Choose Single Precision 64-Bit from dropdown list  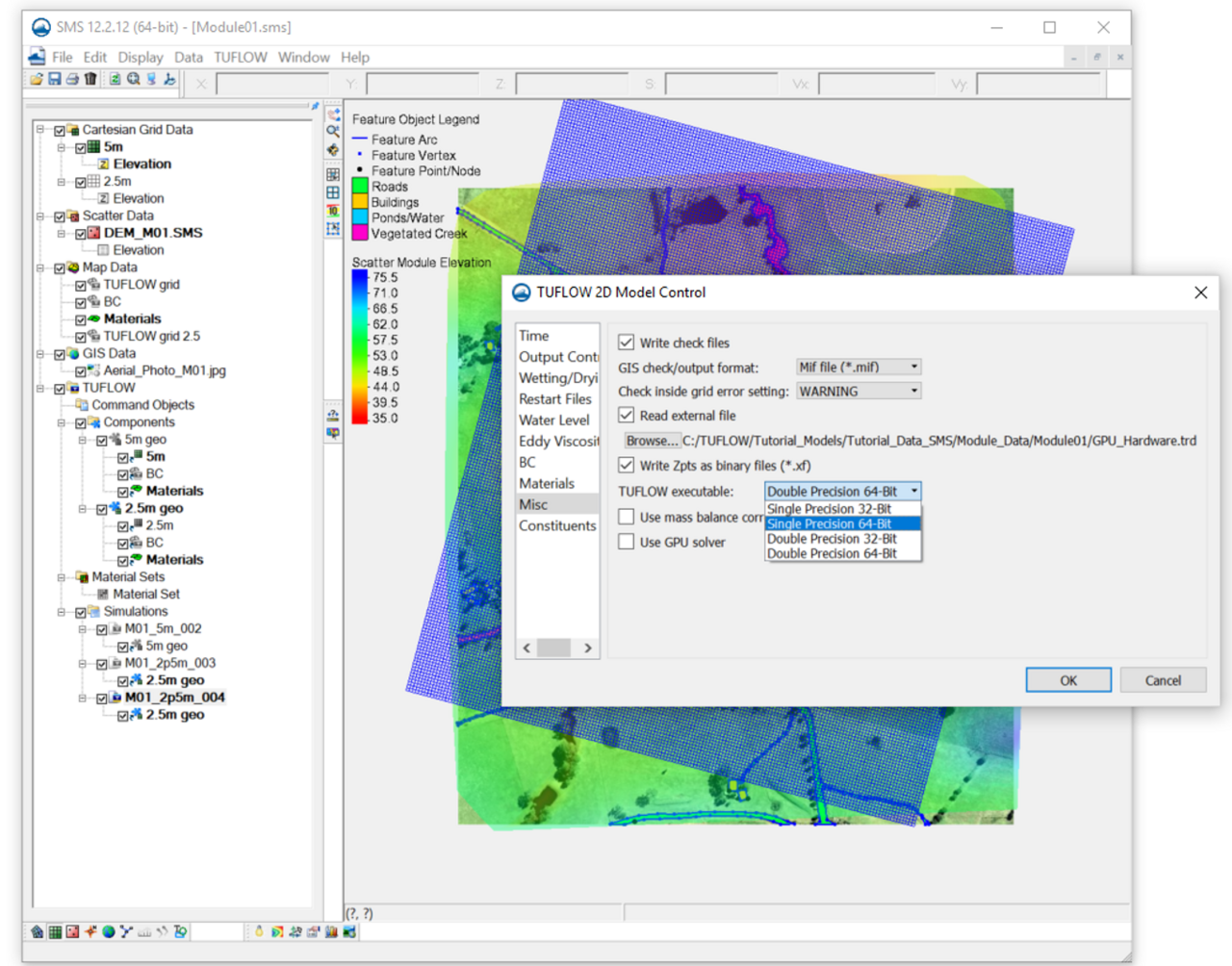[x=830, y=524]
